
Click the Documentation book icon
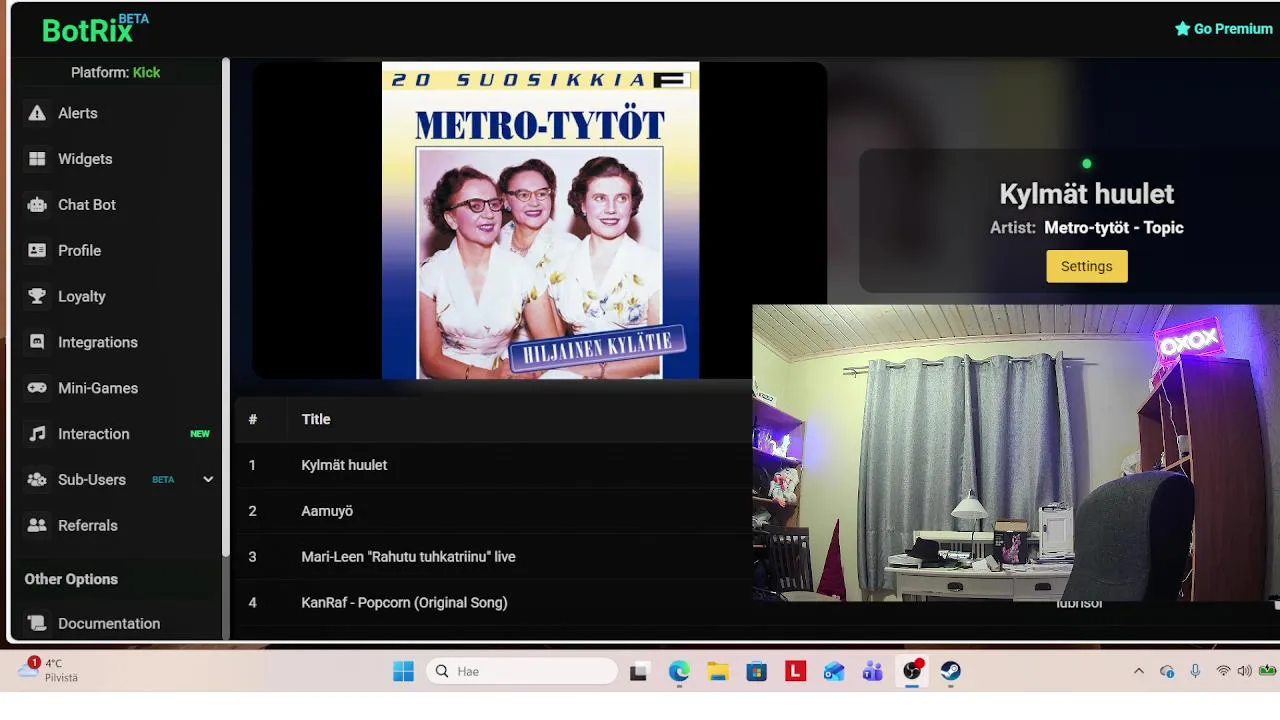37,623
